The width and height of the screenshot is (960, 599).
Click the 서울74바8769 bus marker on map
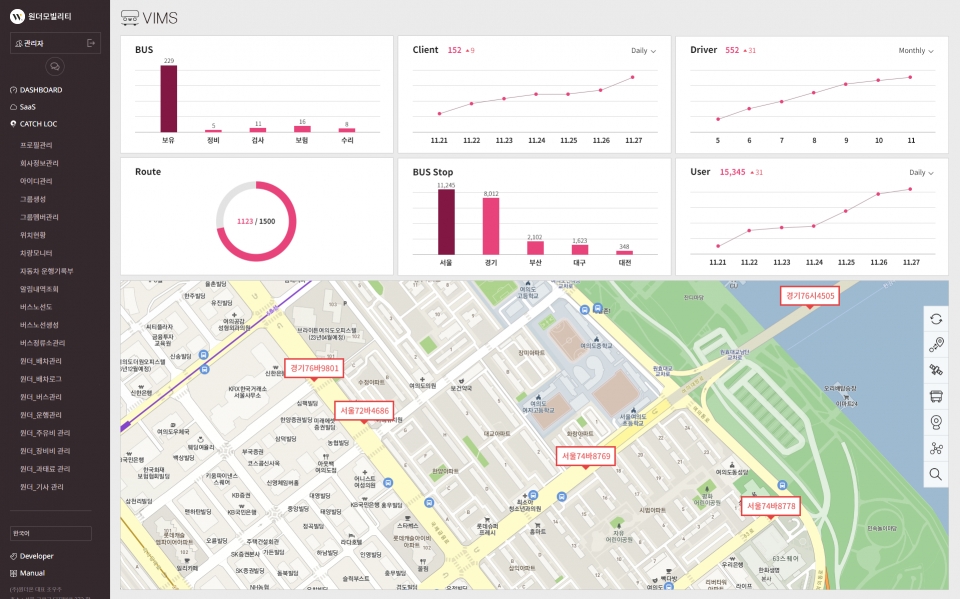pyautogui.click(x=585, y=456)
